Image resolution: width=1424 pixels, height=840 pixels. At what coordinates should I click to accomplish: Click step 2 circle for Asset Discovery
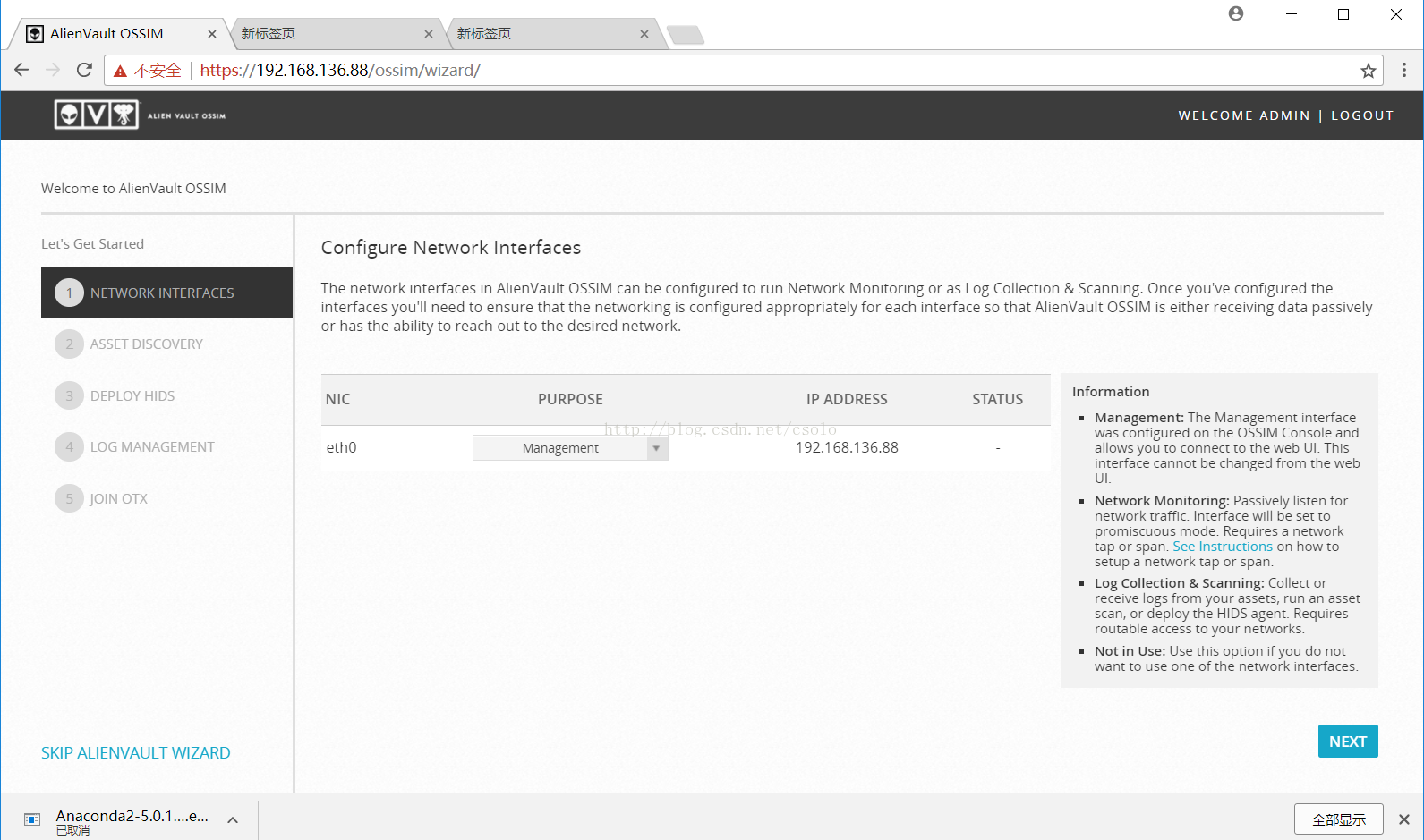(69, 344)
